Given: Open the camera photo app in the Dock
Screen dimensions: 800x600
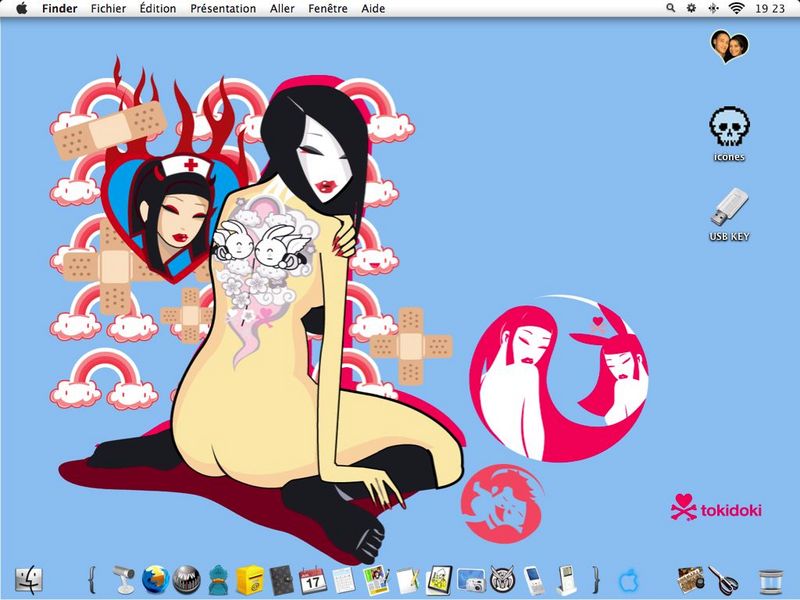Looking at the screenshot, I should point(471,580).
